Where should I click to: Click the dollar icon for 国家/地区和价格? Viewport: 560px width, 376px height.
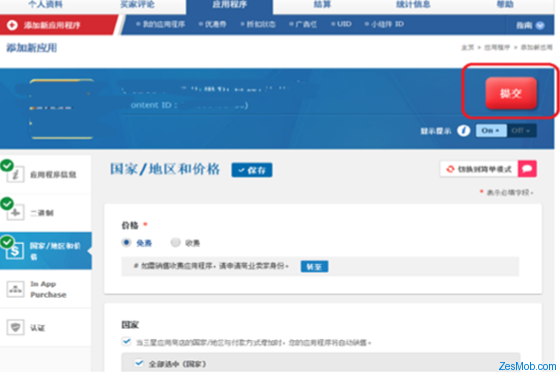coord(15,251)
